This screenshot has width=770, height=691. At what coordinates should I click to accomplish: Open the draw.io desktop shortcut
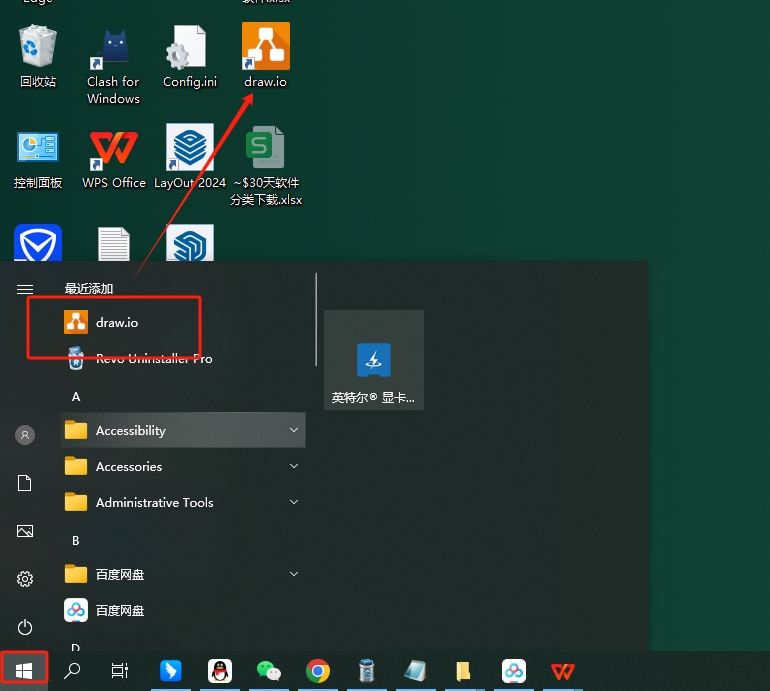266,55
